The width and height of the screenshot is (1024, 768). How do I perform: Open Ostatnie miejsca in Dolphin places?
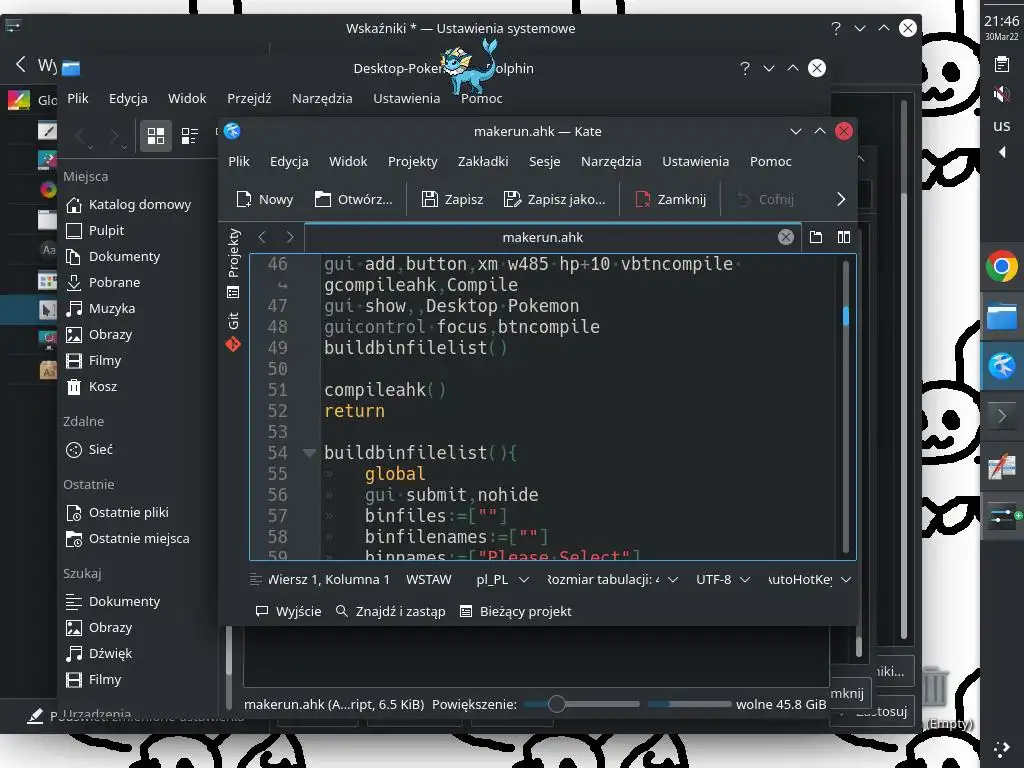pos(128,539)
